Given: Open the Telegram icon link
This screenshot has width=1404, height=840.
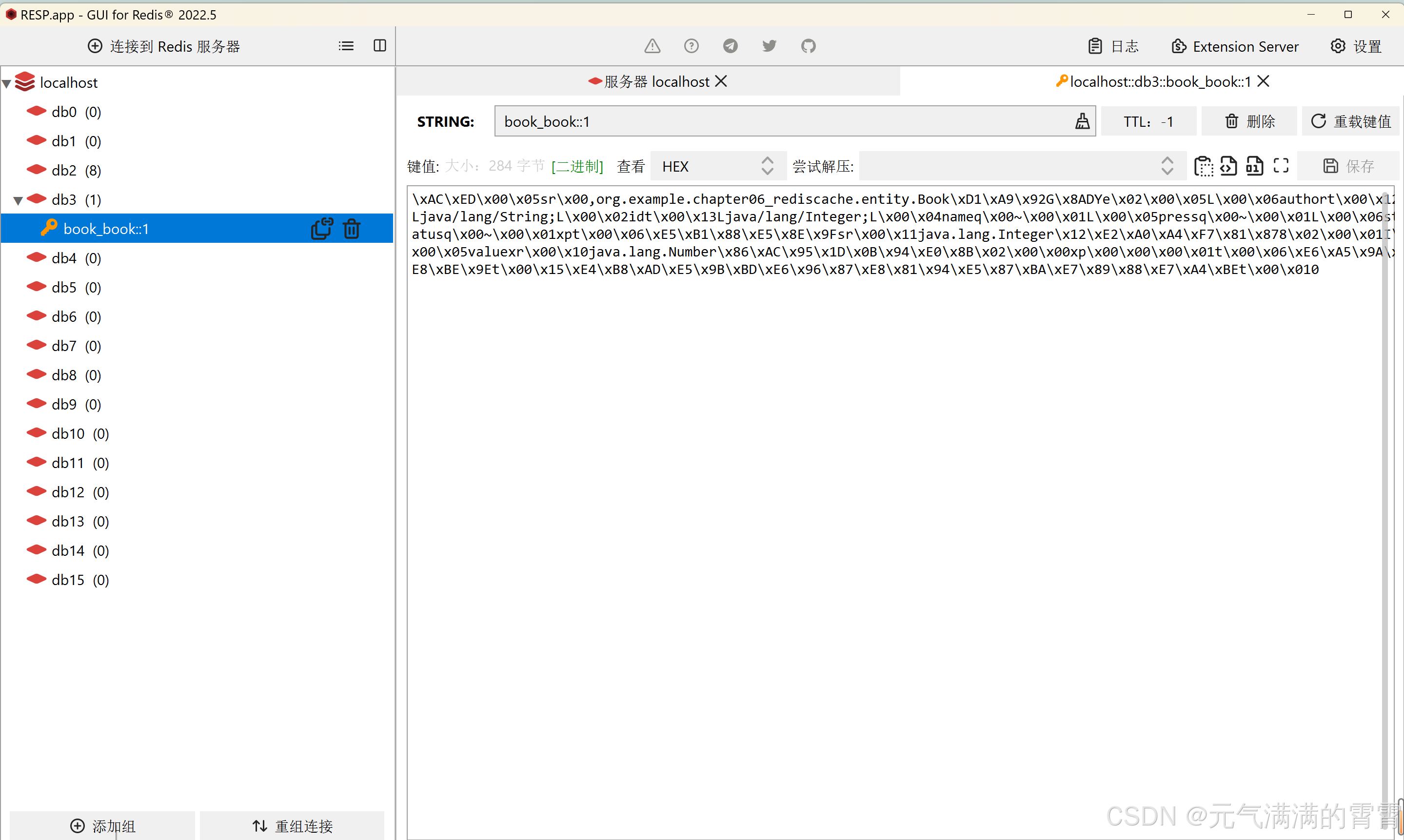Looking at the screenshot, I should pyautogui.click(x=730, y=46).
